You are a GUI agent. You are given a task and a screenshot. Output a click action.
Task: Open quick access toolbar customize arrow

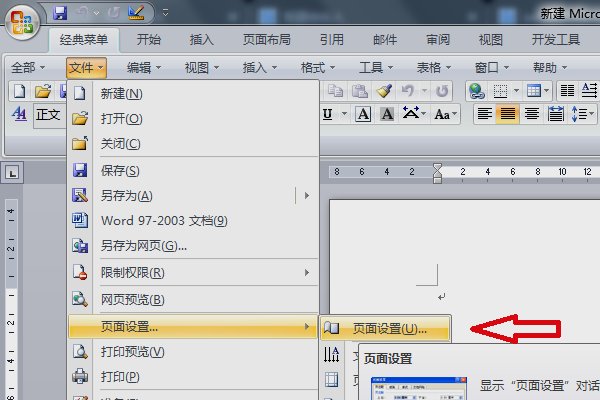click(x=165, y=13)
